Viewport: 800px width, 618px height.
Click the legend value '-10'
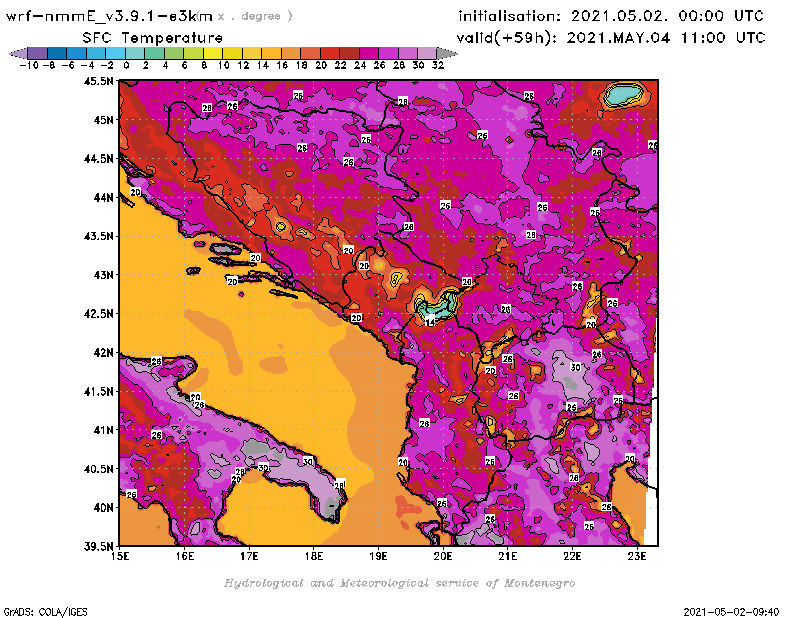point(29,66)
